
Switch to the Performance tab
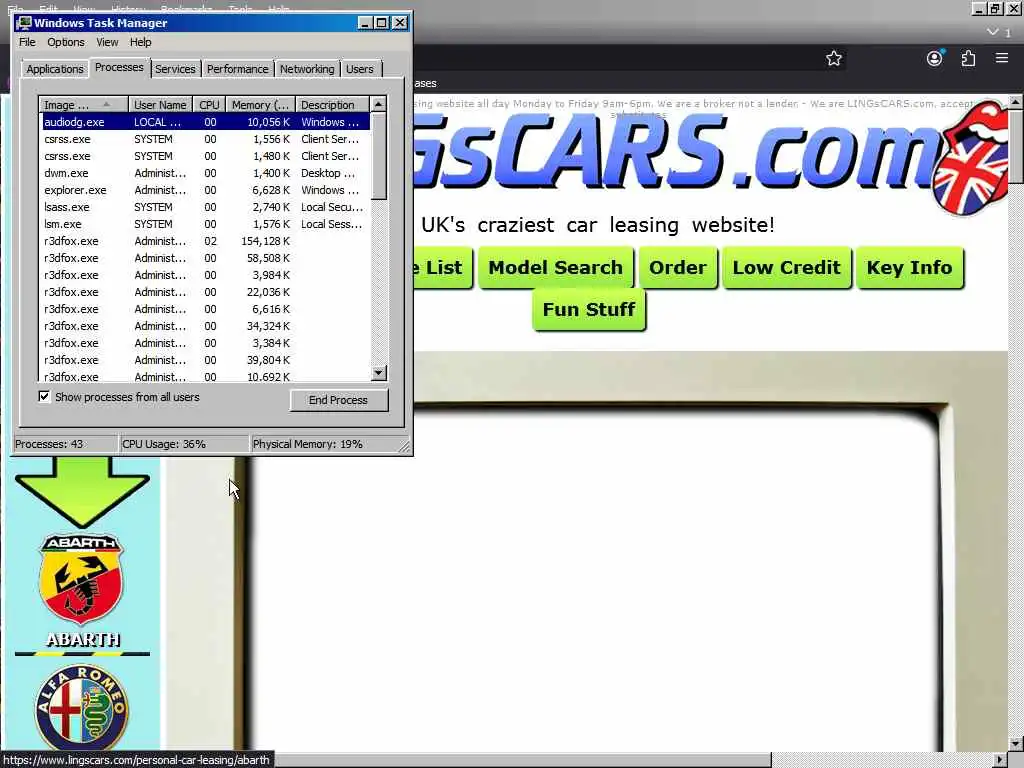point(238,69)
